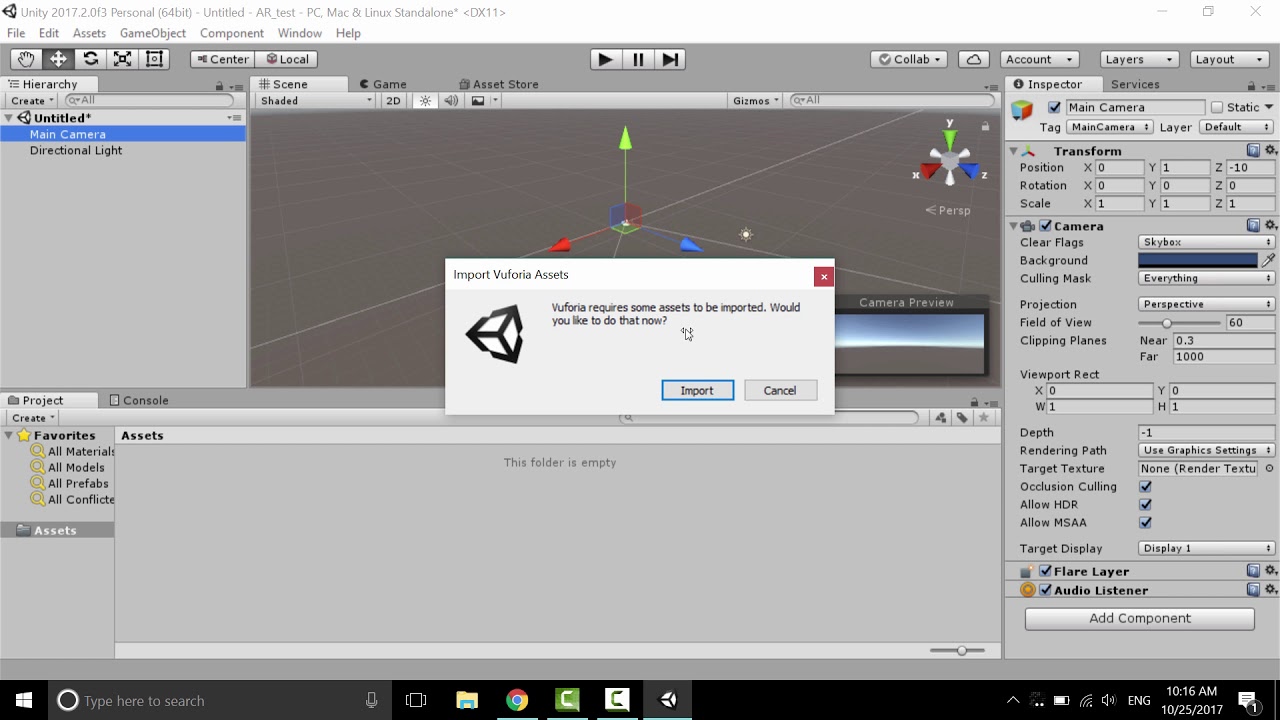Toggle scene audio speaker icon
1280x720 pixels.
coord(451,100)
